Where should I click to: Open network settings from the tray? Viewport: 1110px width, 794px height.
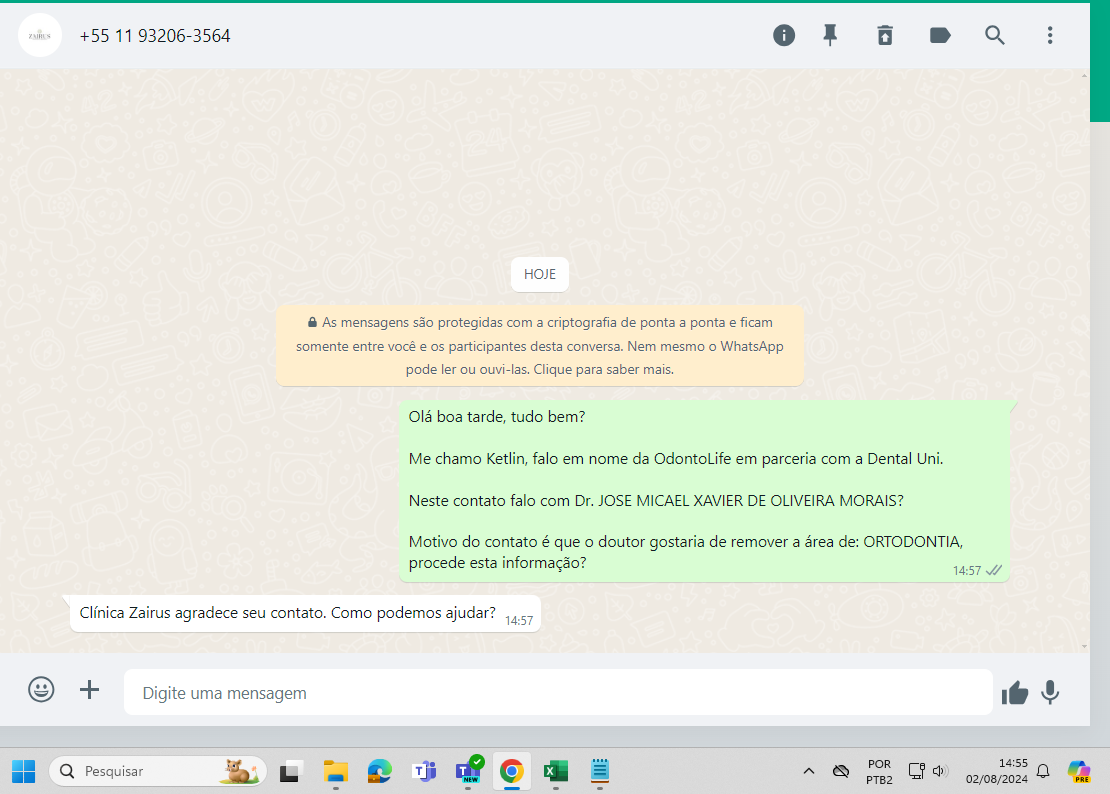point(917,771)
